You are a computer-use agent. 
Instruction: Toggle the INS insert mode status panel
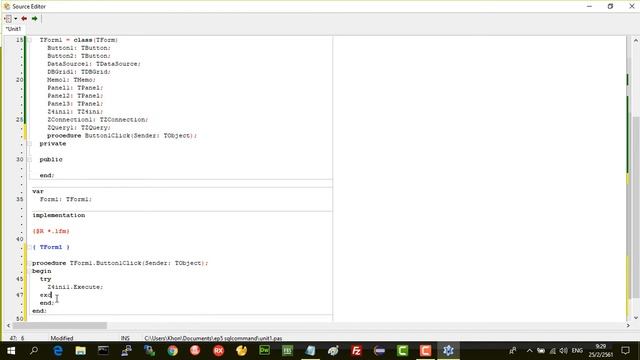pos(125,338)
